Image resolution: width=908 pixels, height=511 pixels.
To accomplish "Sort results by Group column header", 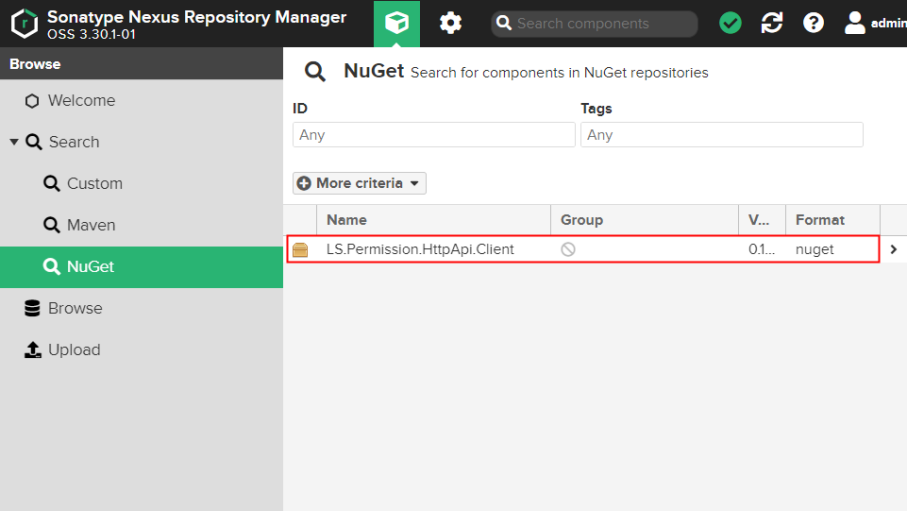I will click(x=644, y=220).
